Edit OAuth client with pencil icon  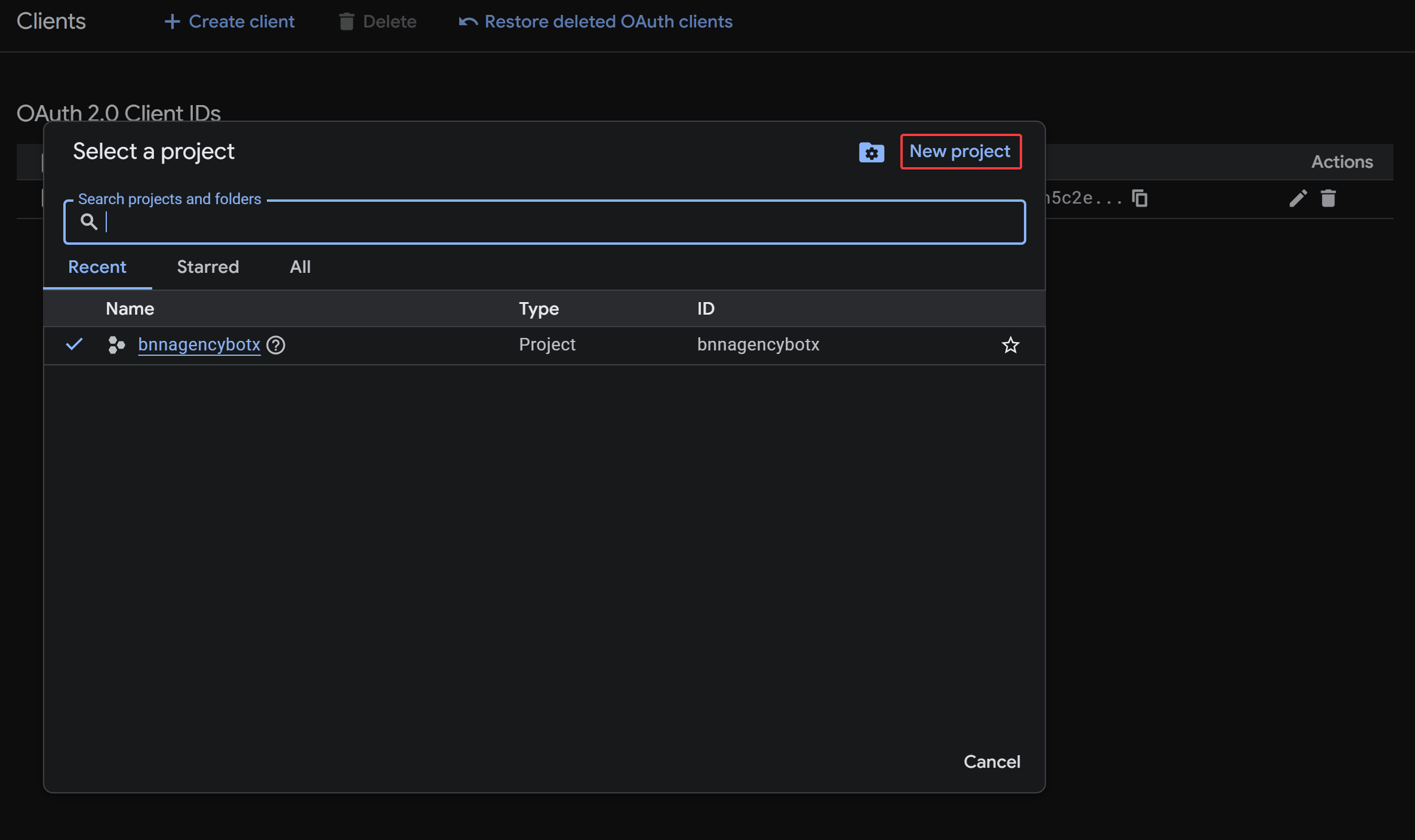1298,198
